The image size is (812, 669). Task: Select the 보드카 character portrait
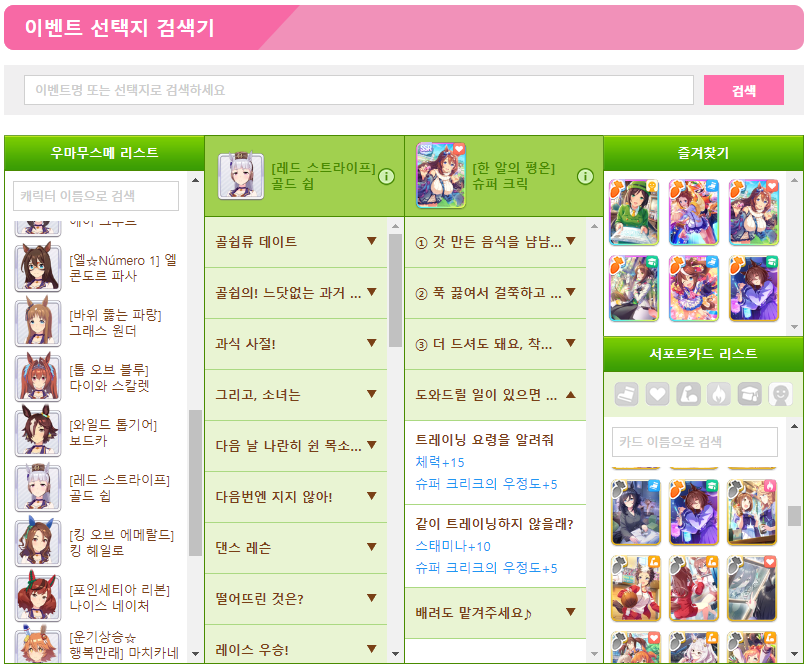coord(38,433)
